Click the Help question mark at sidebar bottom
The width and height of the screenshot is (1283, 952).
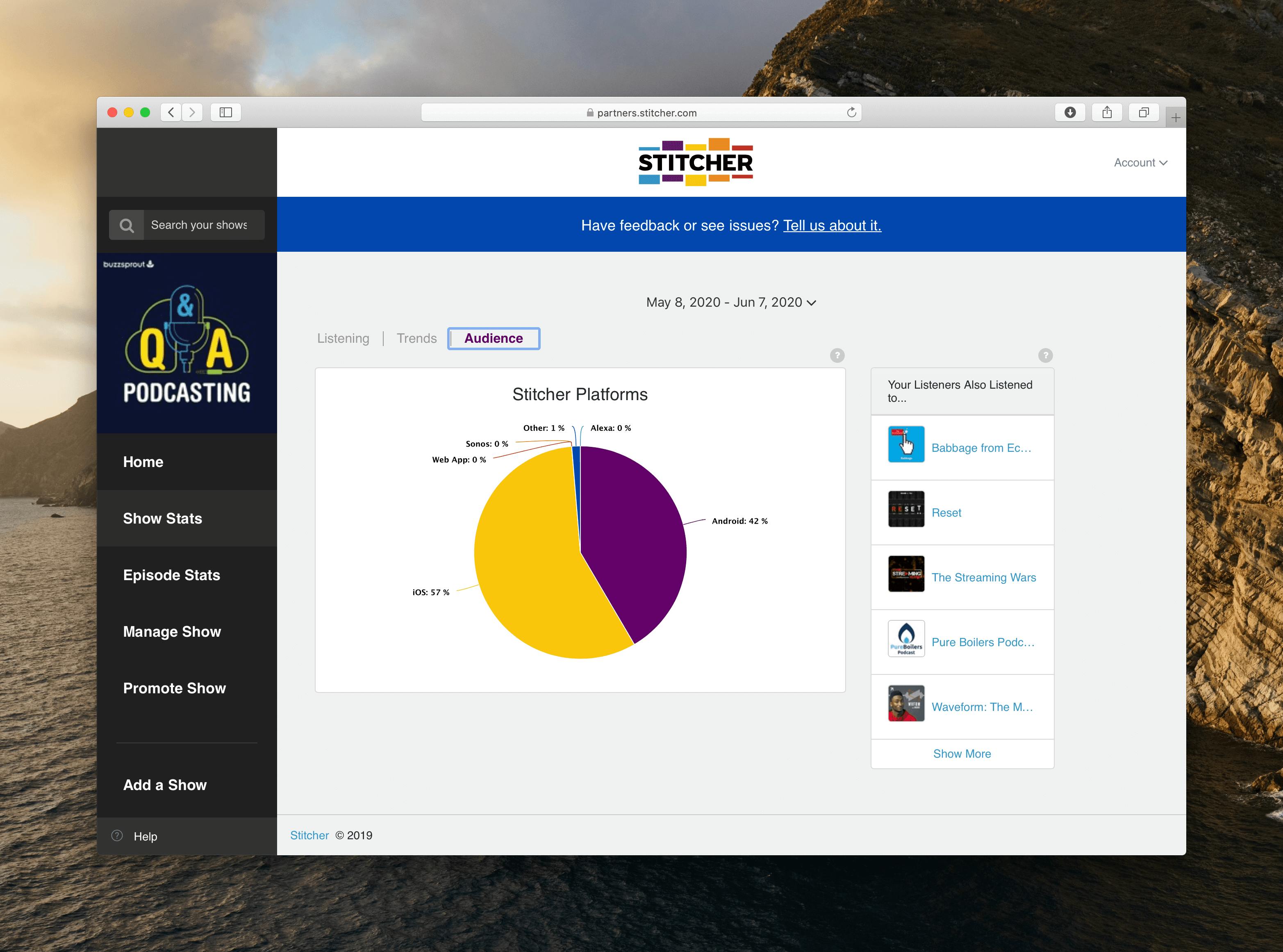point(117,836)
